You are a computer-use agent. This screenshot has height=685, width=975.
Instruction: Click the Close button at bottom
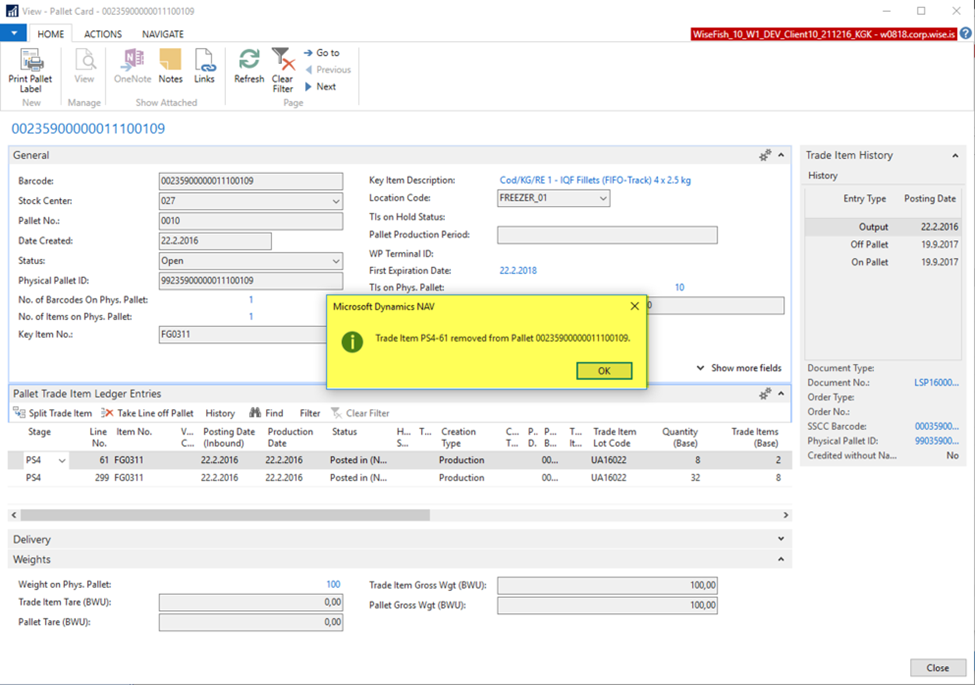pos(937,668)
